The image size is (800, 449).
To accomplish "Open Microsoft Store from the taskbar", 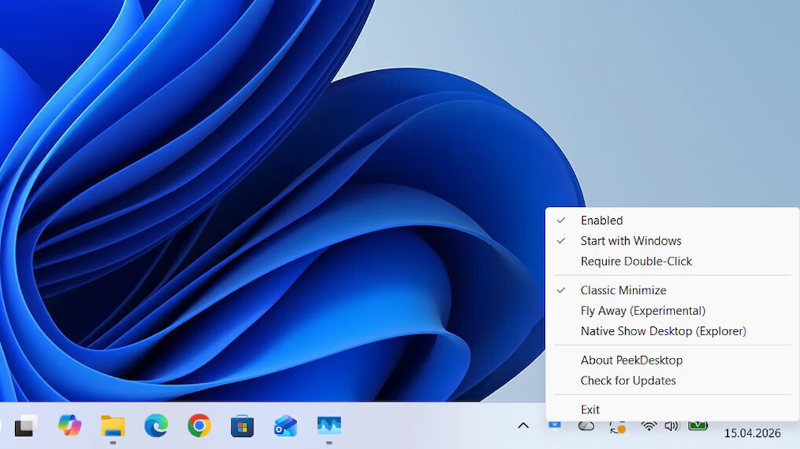I will pyautogui.click(x=242, y=426).
